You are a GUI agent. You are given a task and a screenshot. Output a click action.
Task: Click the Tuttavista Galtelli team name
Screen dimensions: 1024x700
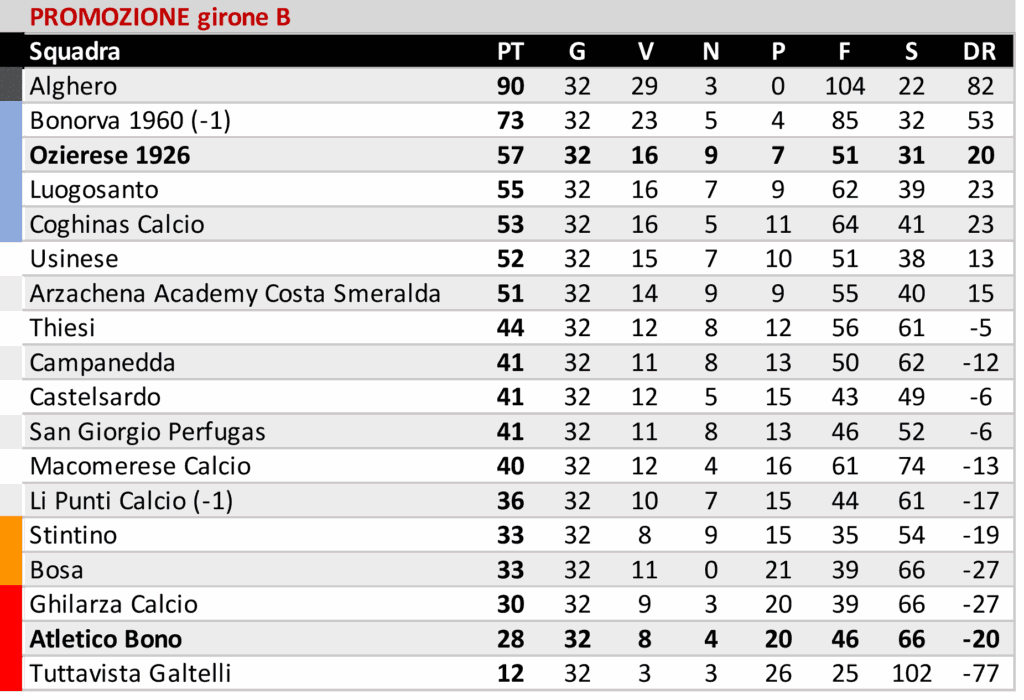click(130, 673)
